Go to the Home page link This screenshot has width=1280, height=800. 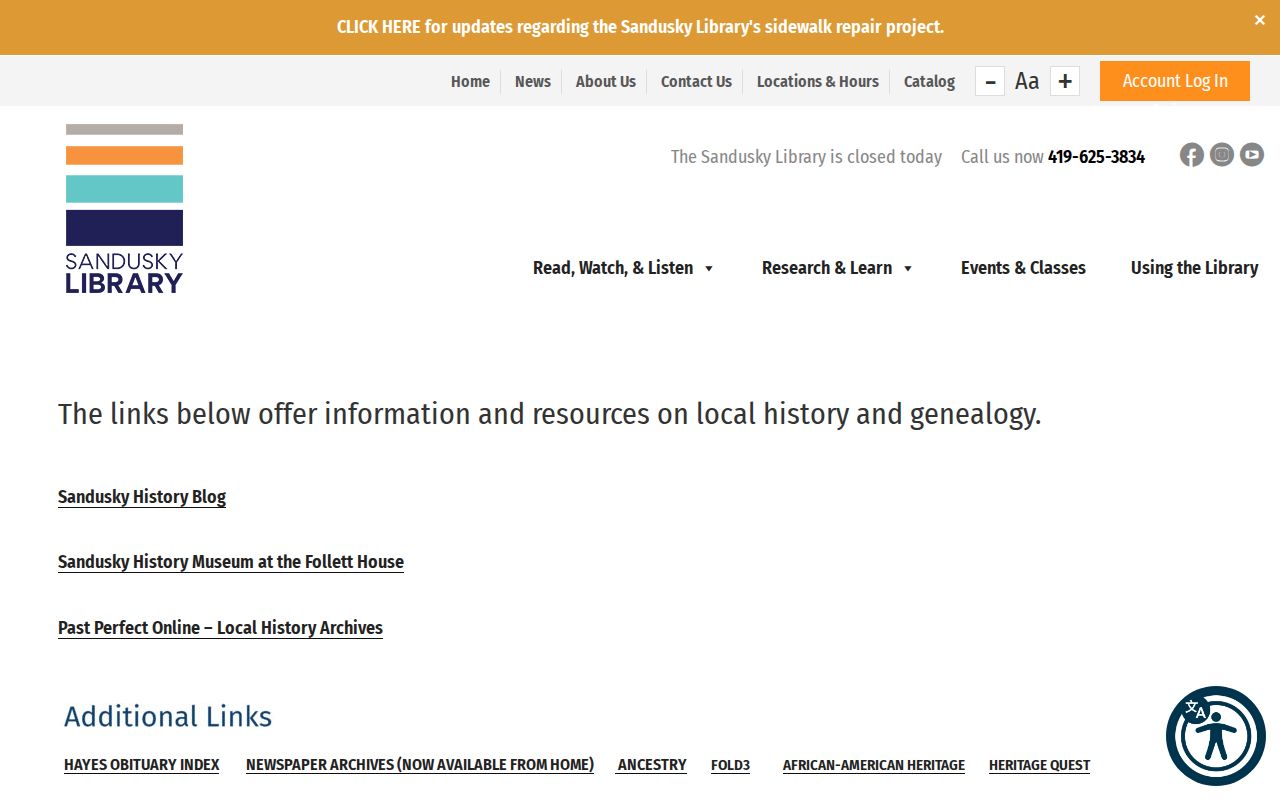(470, 82)
